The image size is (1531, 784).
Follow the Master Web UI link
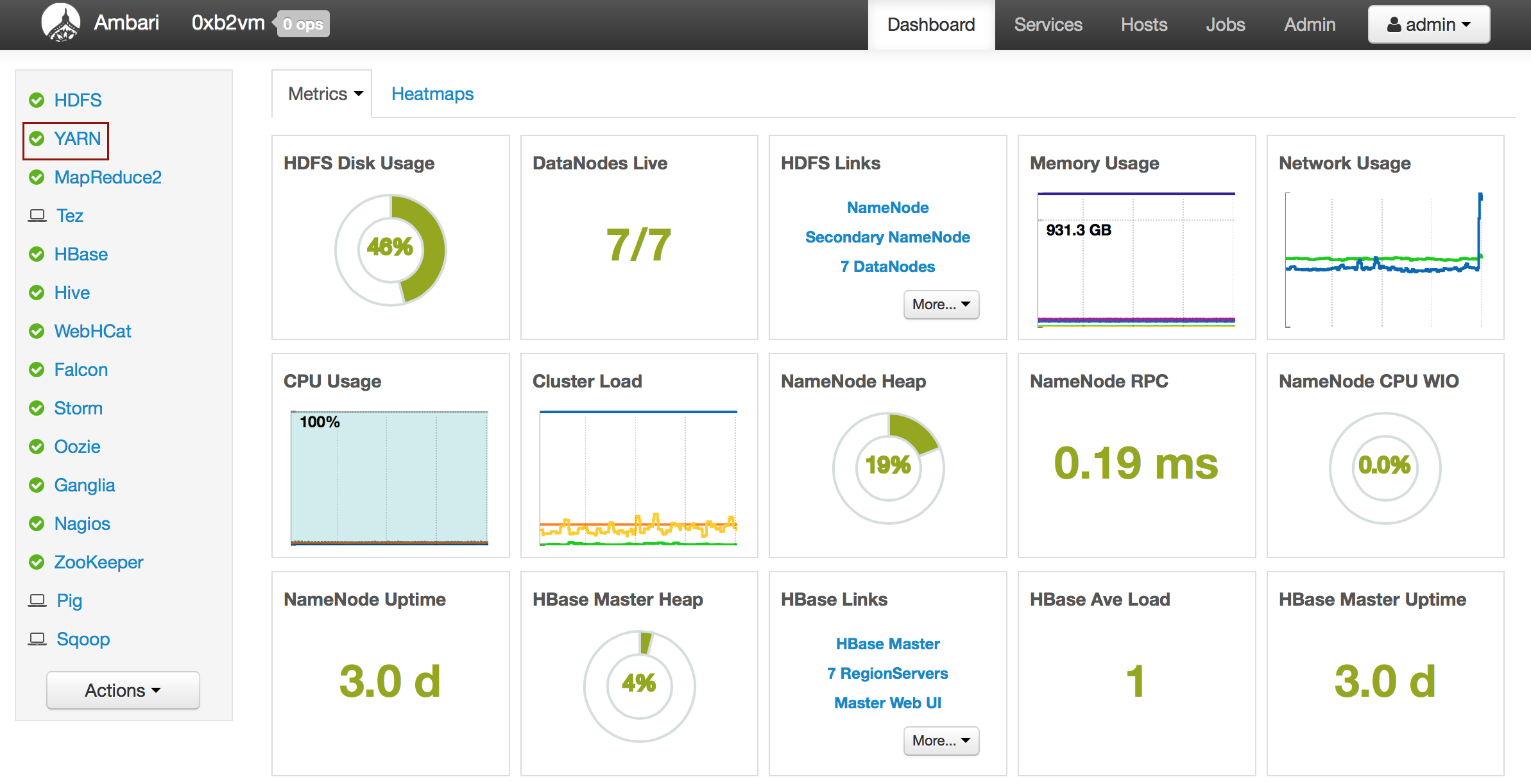[887, 703]
